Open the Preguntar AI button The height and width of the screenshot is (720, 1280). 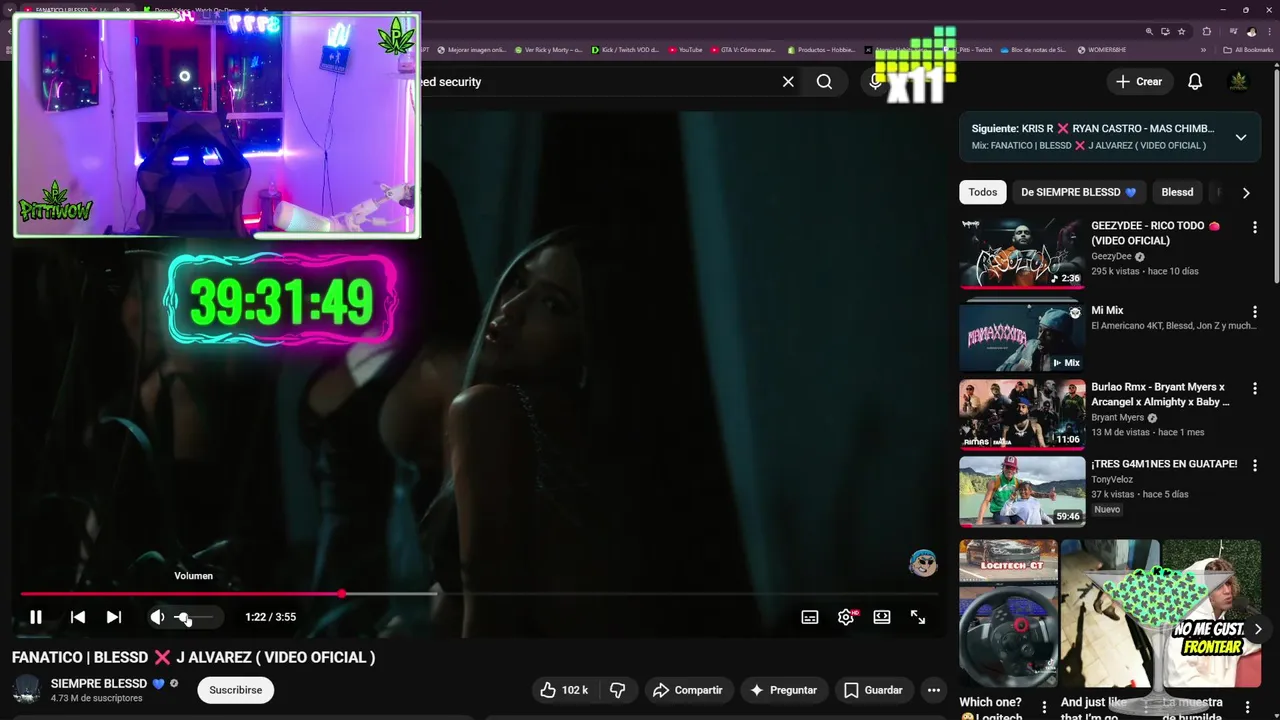point(783,690)
